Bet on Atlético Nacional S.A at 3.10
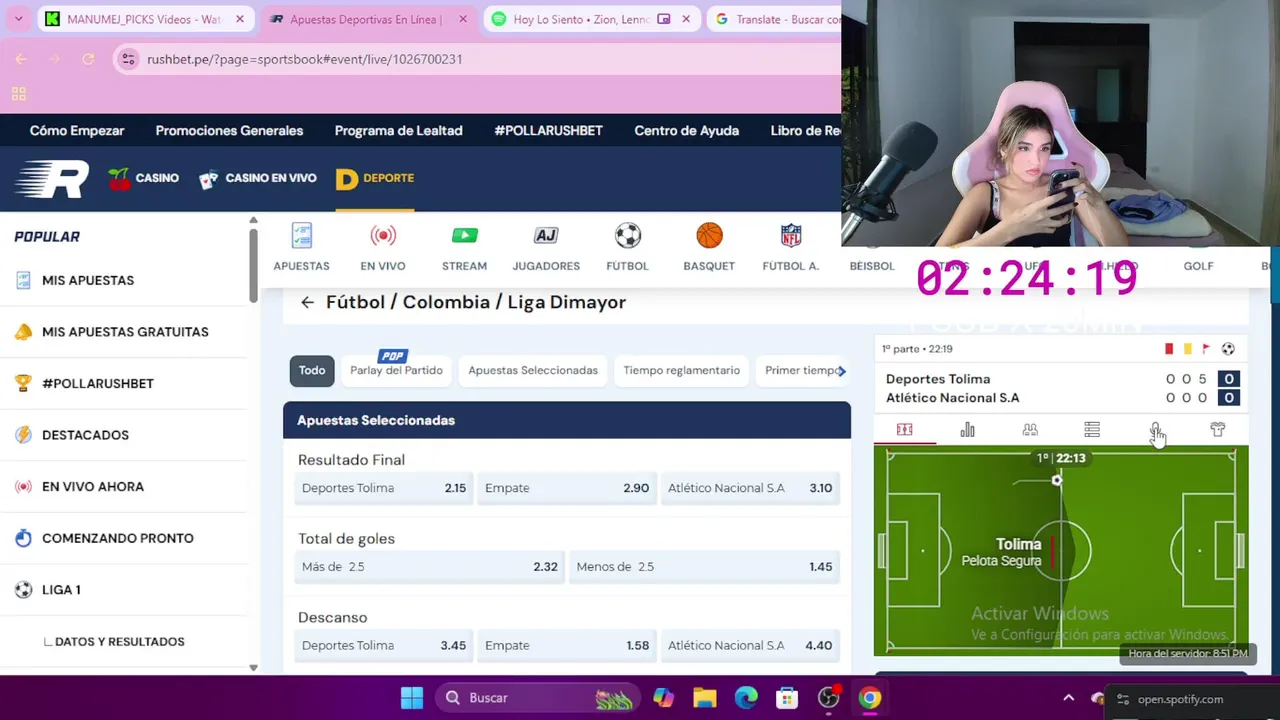This screenshot has width=1280, height=720. [x=750, y=488]
